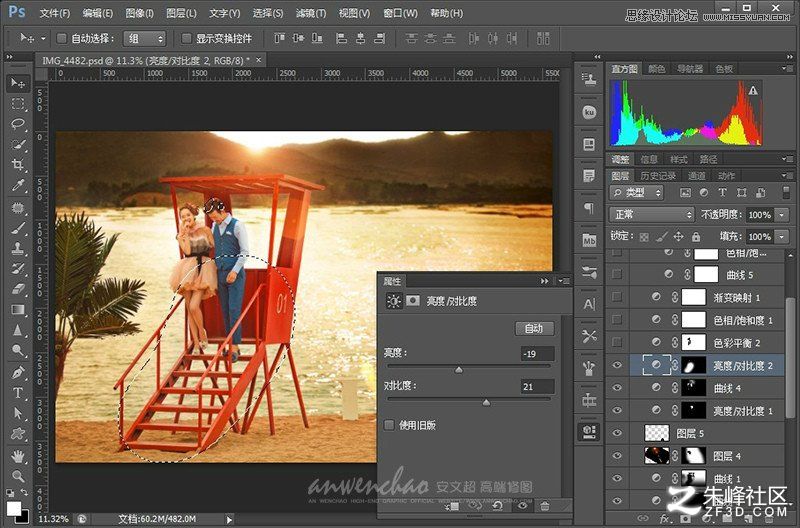The height and width of the screenshot is (528, 800).
Task: Select the Lasso tool
Action: (x=18, y=124)
